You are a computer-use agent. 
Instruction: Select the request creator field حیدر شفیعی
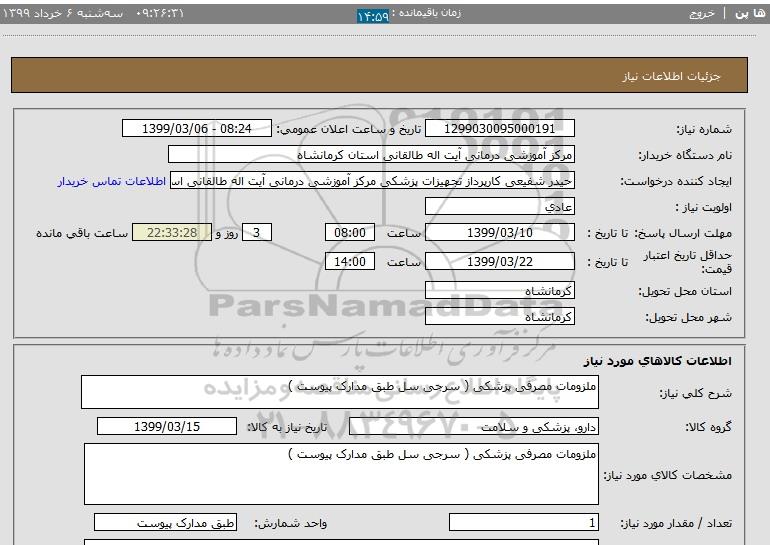tap(372, 181)
